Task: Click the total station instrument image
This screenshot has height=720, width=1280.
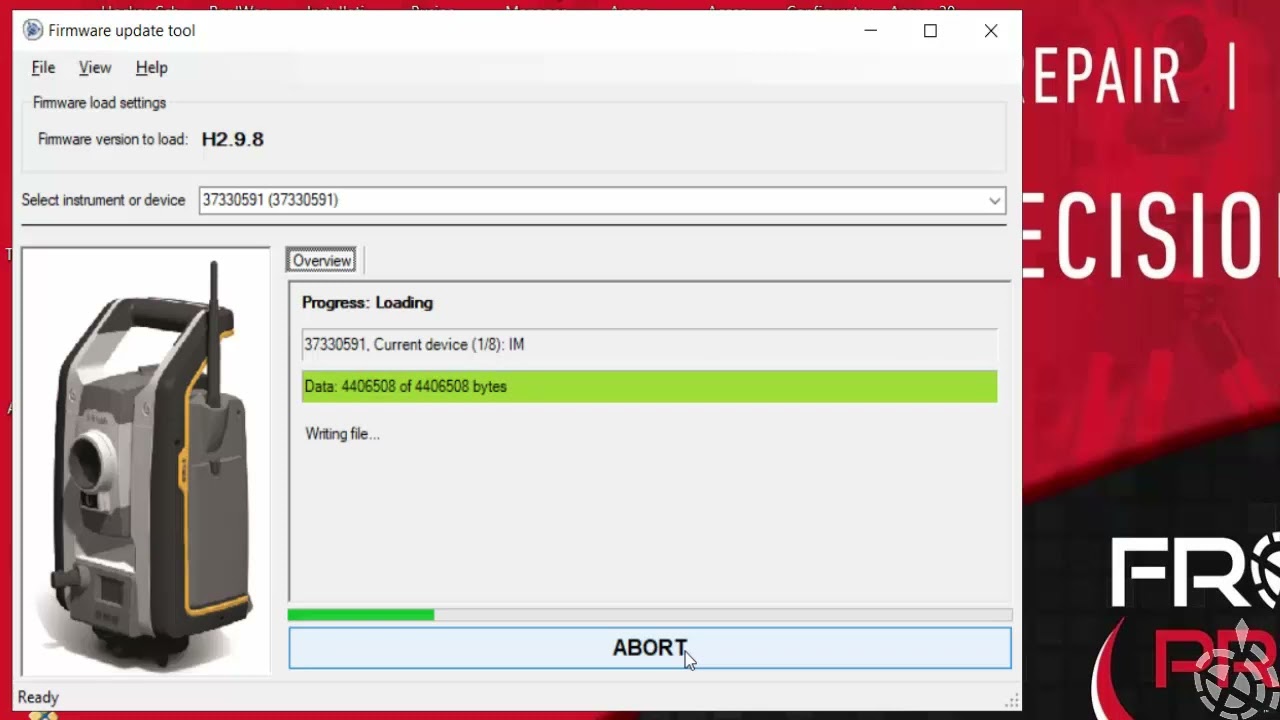Action: 146,462
